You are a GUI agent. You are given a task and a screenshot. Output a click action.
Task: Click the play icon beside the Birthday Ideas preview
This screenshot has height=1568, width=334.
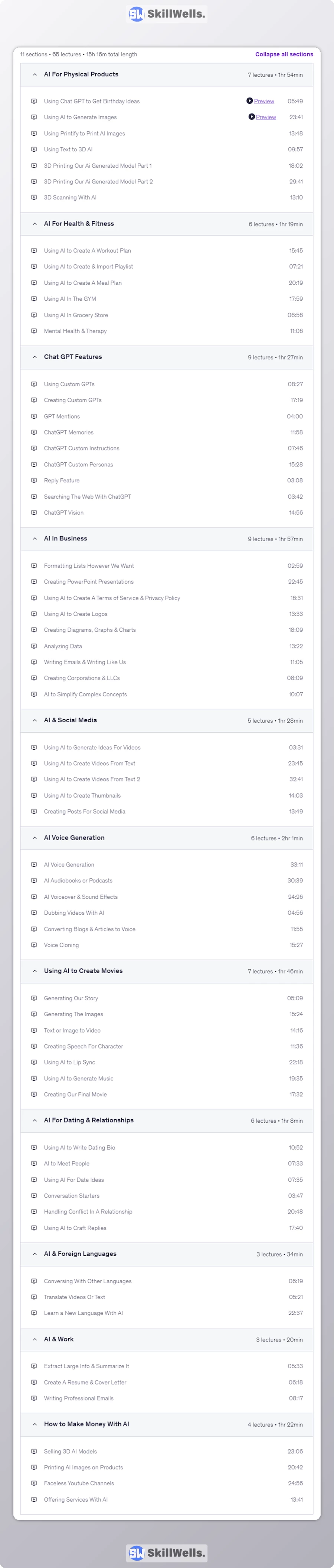[249, 101]
